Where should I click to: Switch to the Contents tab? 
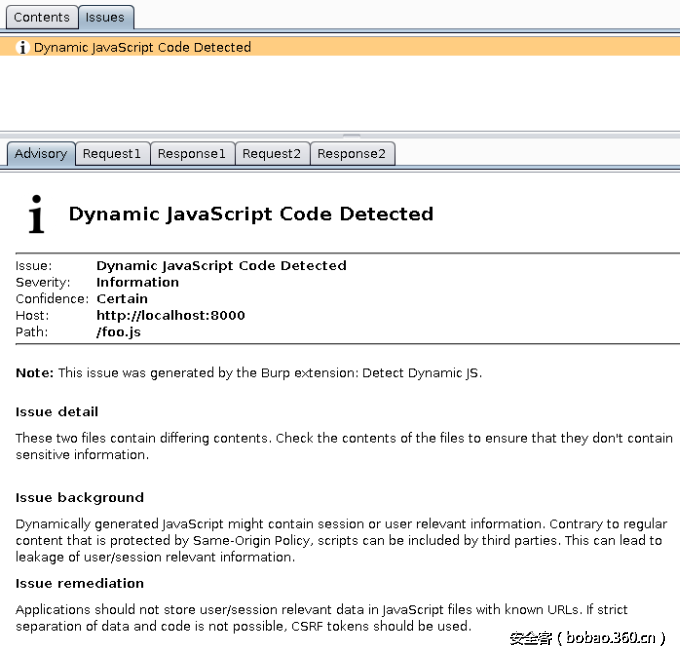coord(41,17)
